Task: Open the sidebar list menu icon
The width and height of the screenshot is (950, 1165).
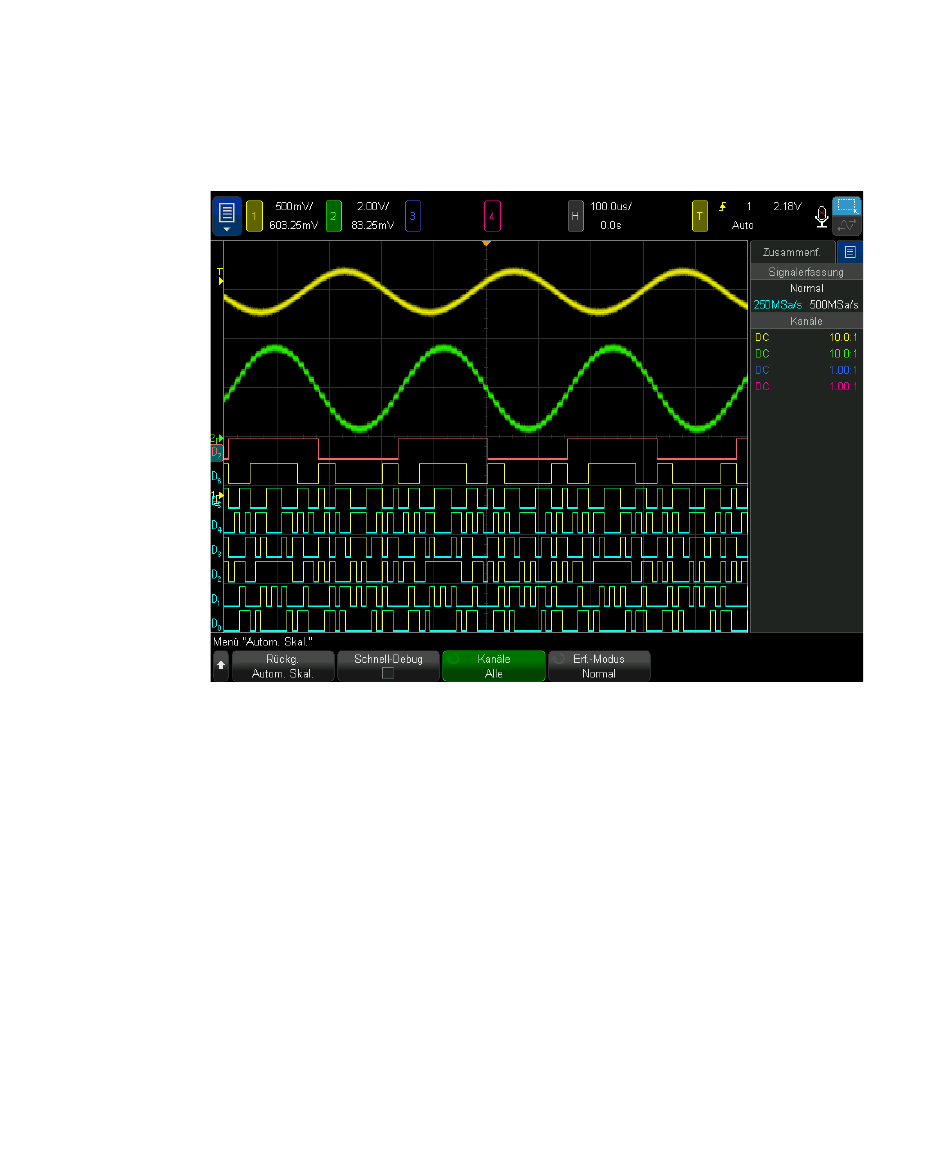Action: (849, 252)
